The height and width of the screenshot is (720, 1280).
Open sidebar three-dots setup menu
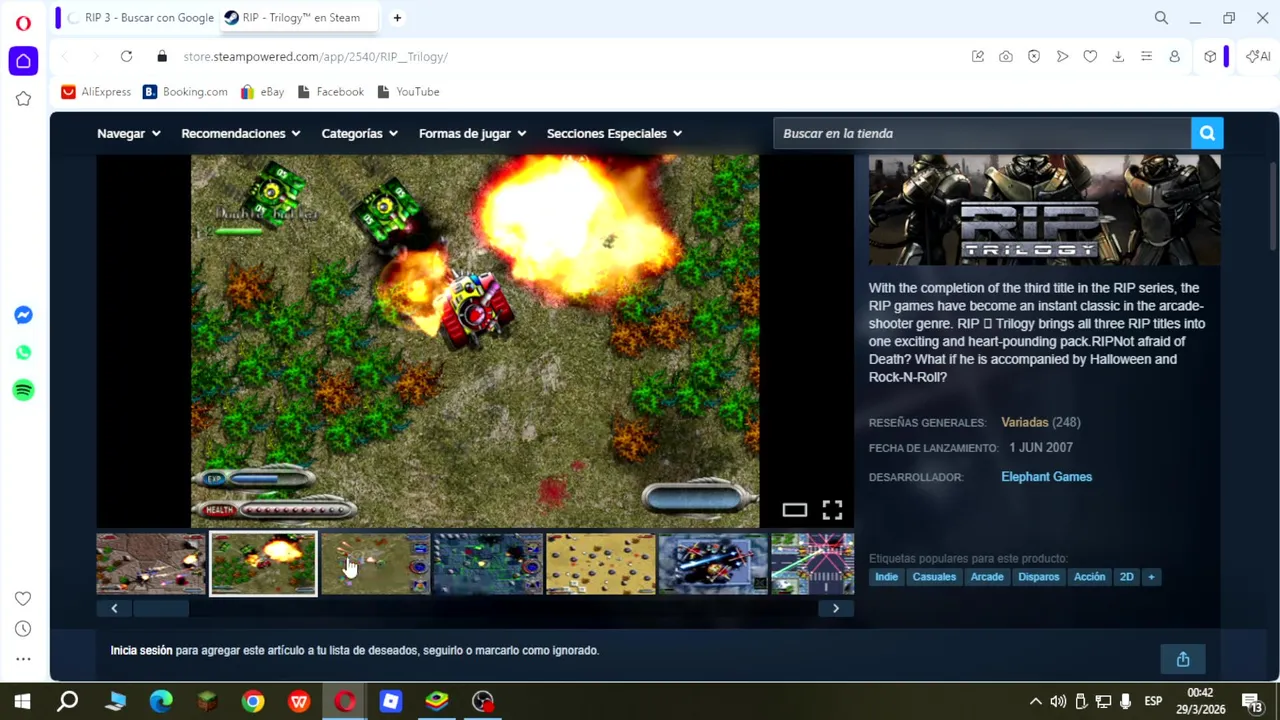pyautogui.click(x=23, y=659)
